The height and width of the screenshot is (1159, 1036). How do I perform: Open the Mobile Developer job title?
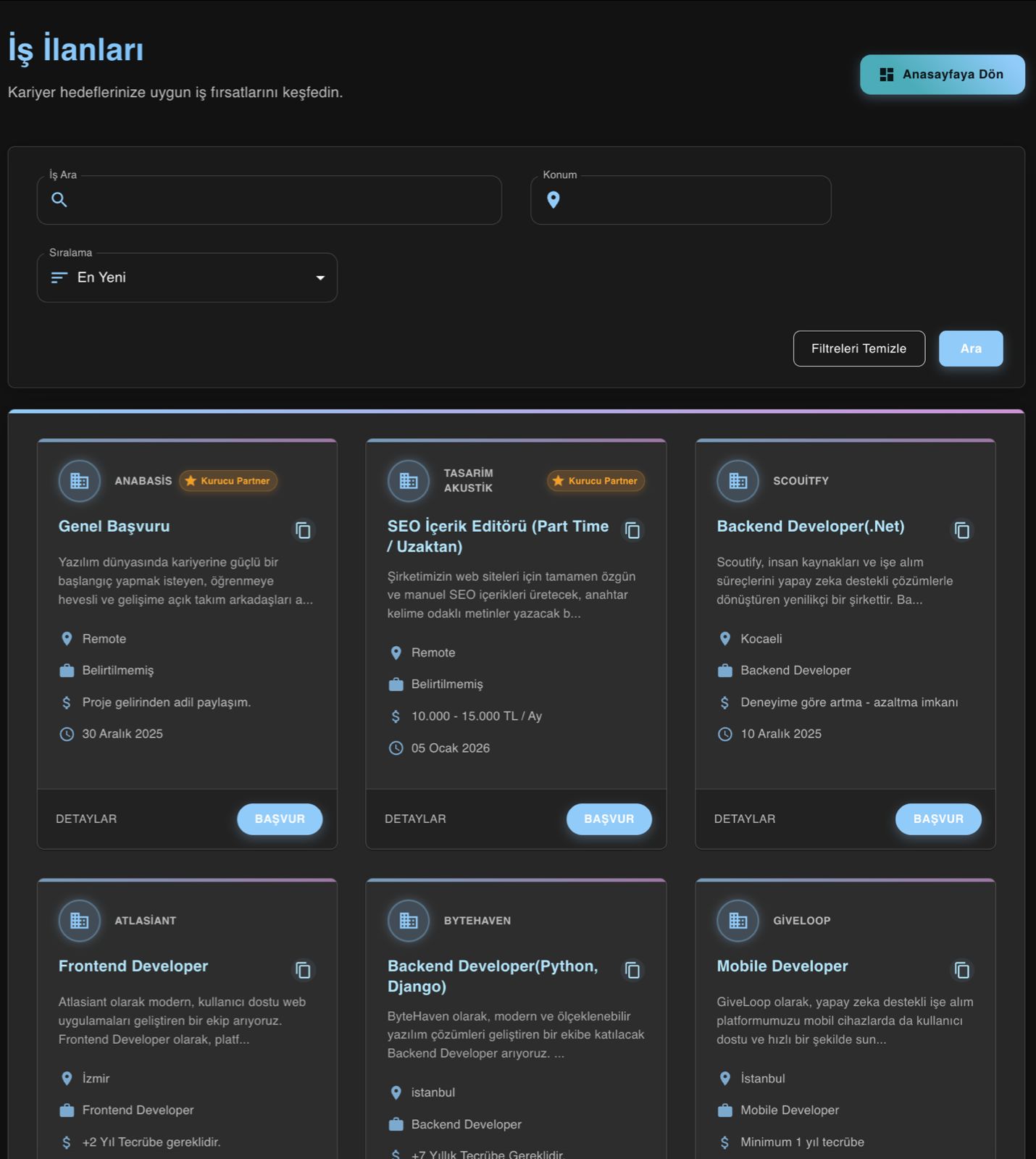click(x=782, y=966)
